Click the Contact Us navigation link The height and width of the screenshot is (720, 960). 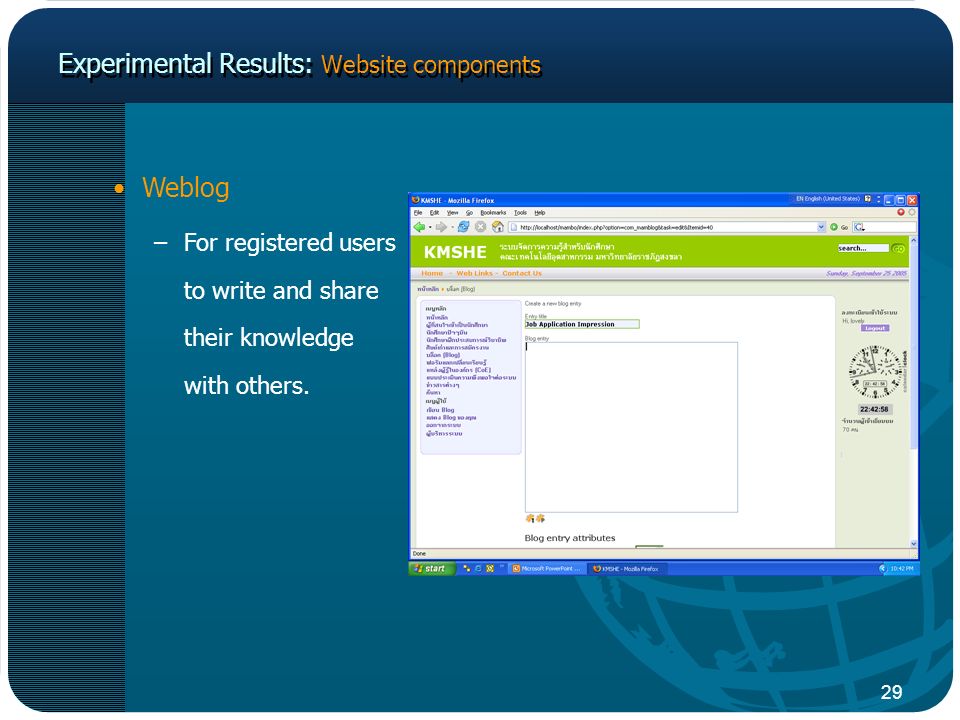522,274
